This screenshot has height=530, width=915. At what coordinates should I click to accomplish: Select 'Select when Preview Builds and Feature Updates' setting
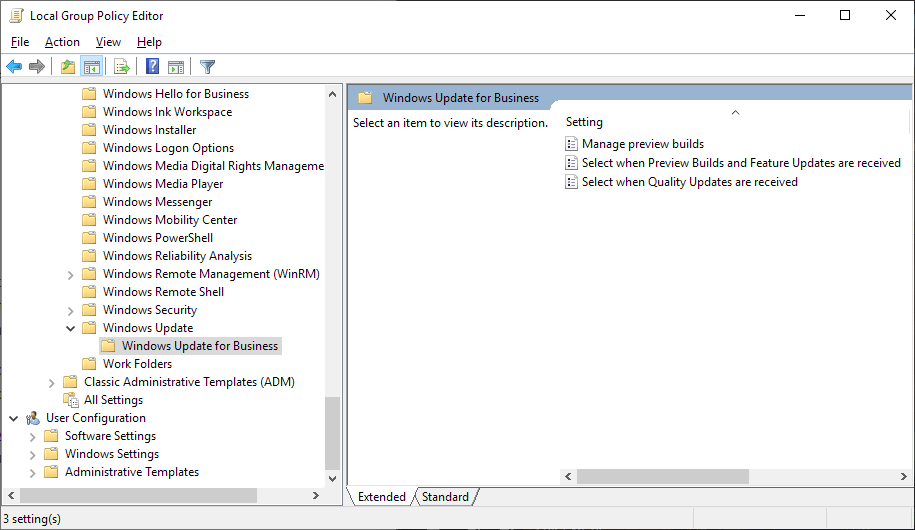741,163
